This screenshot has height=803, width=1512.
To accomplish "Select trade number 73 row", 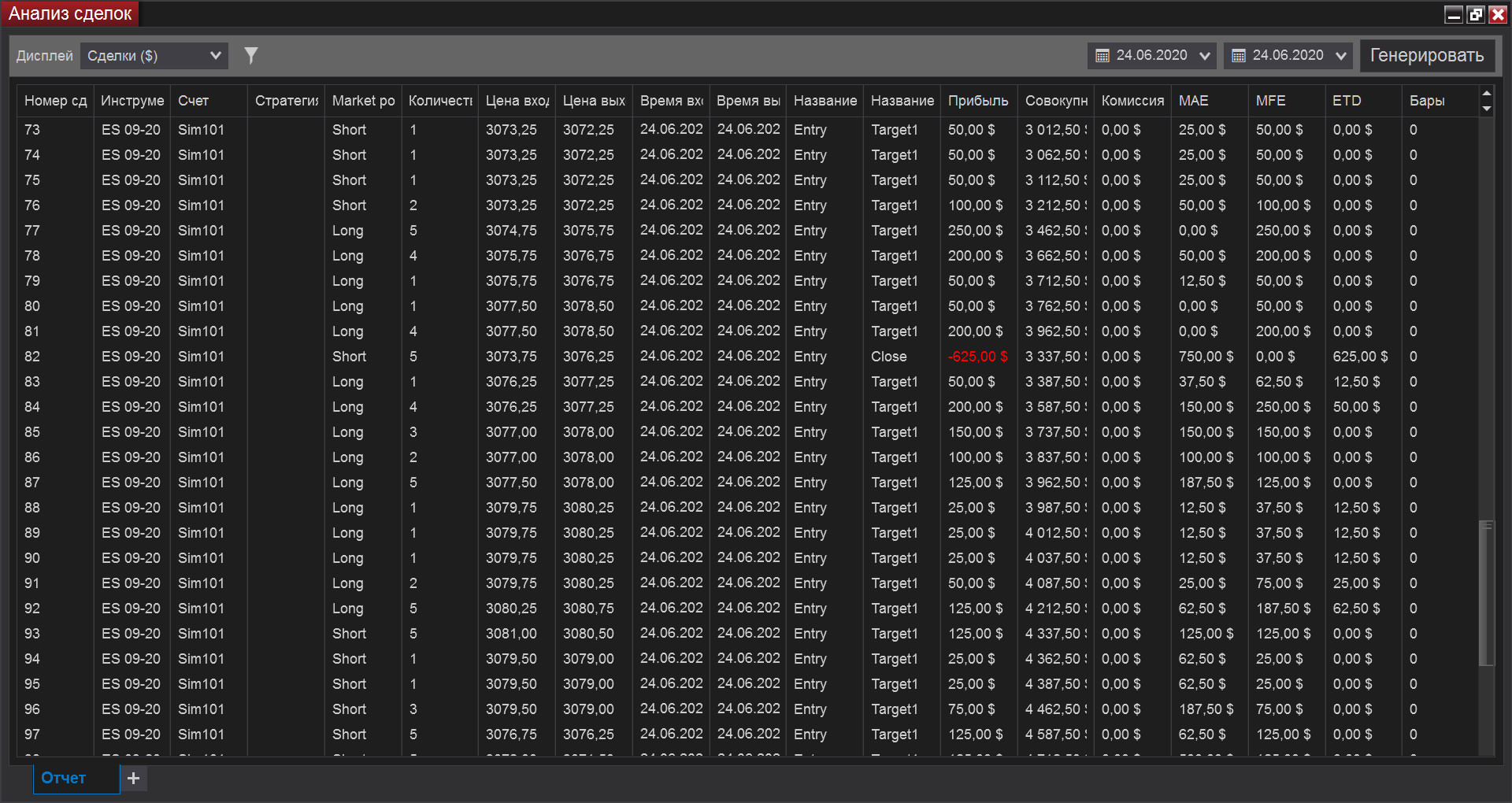I will coord(748,130).
